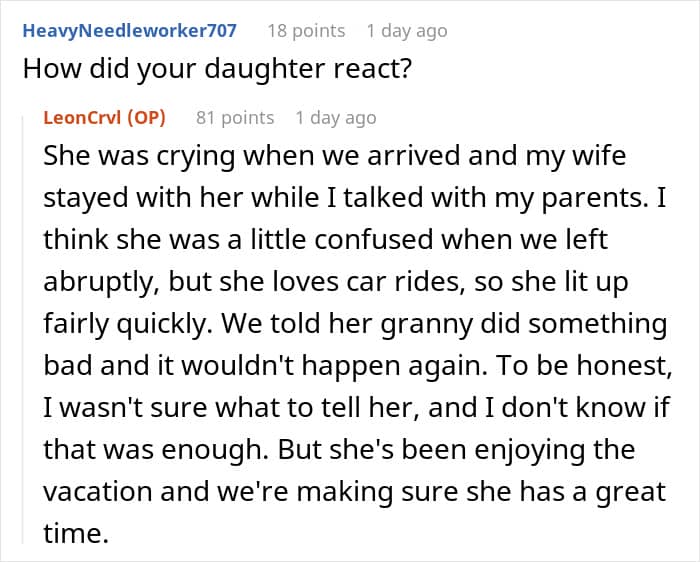Open HeavyNeedleworker707's user profile

coord(129,30)
